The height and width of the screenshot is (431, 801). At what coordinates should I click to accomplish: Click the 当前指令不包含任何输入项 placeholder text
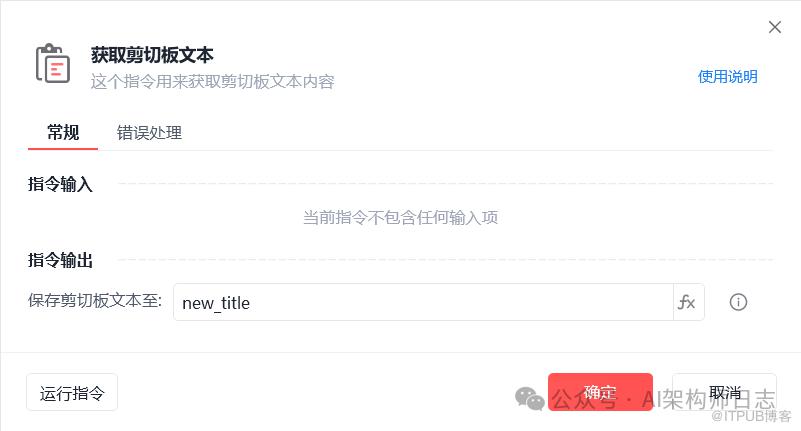pos(400,217)
